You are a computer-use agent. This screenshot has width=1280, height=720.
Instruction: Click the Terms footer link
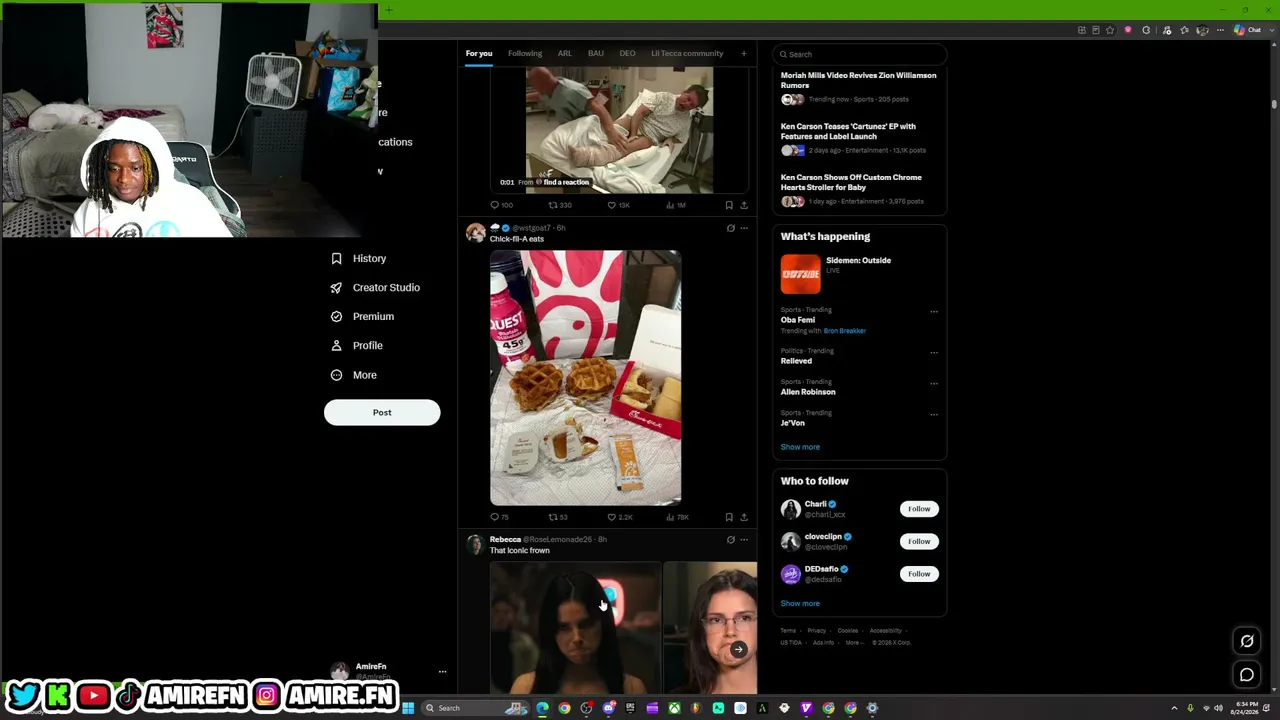(788, 631)
